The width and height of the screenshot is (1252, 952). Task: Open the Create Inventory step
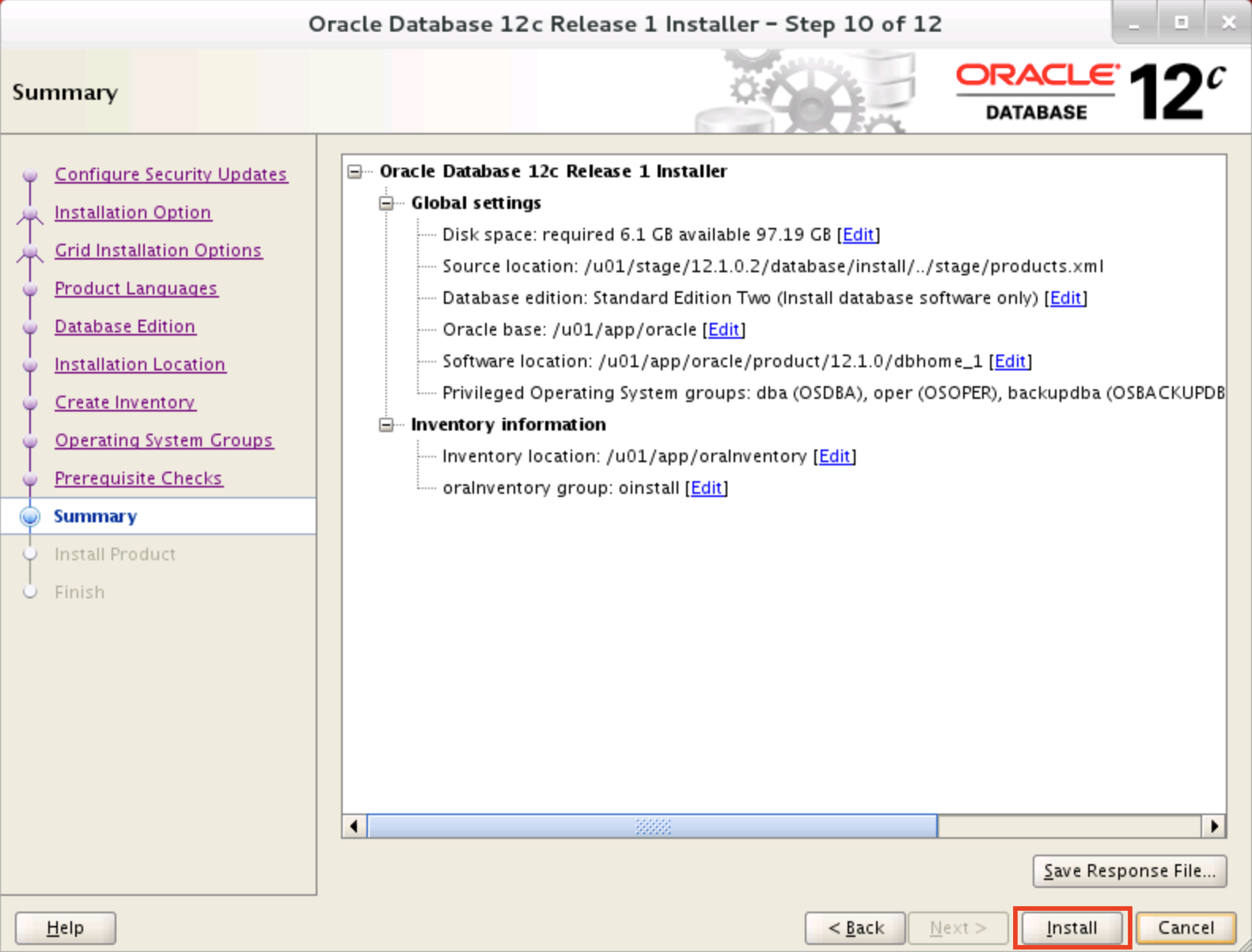125,402
